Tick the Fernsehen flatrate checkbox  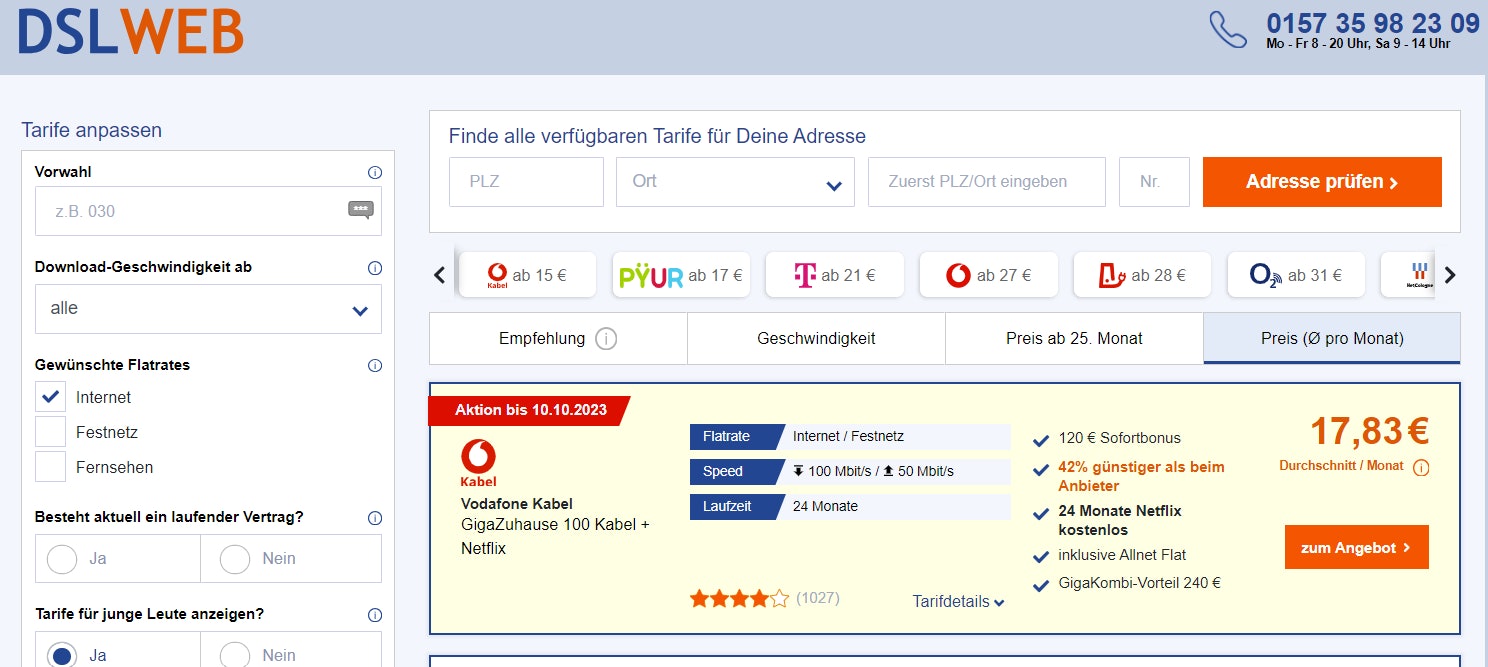click(51, 467)
